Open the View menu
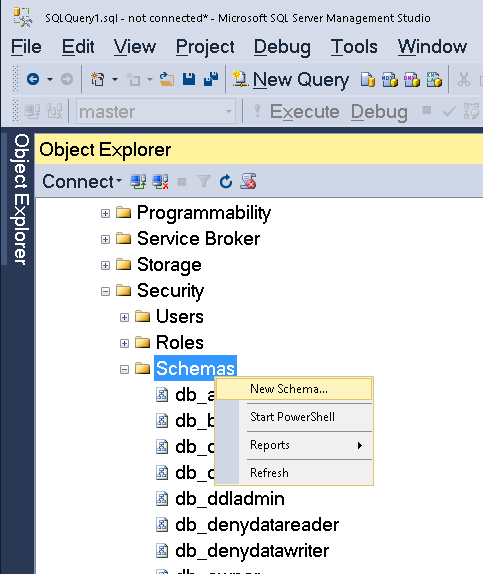This screenshot has width=483, height=574. [135, 47]
